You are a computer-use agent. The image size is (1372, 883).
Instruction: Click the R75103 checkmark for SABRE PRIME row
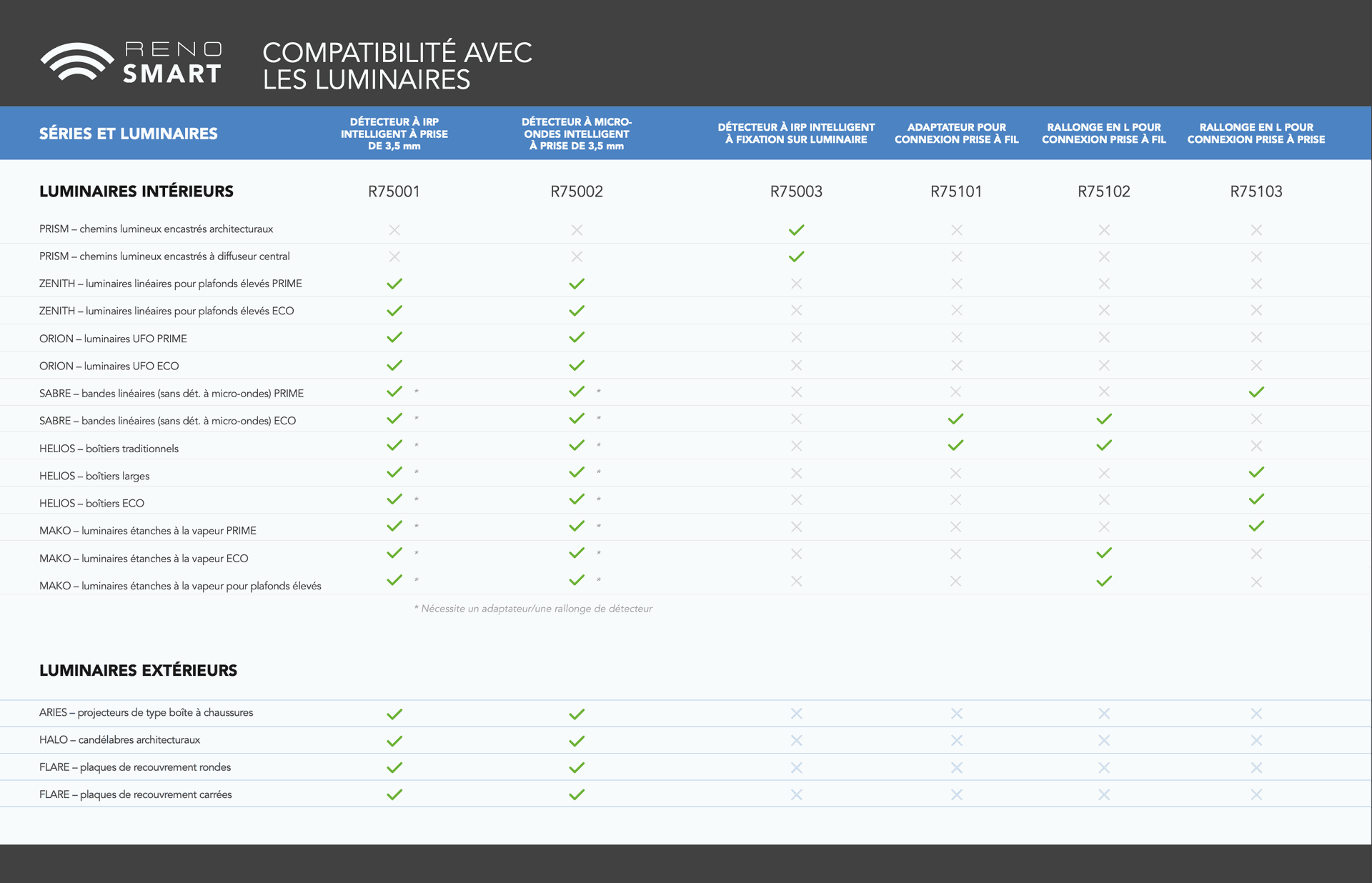pyautogui.click(x=1256, y=392)
